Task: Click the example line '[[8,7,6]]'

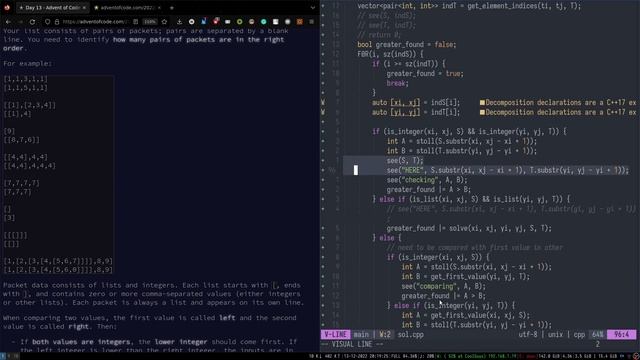Action: pyautogui.click(x=22, y=140)
